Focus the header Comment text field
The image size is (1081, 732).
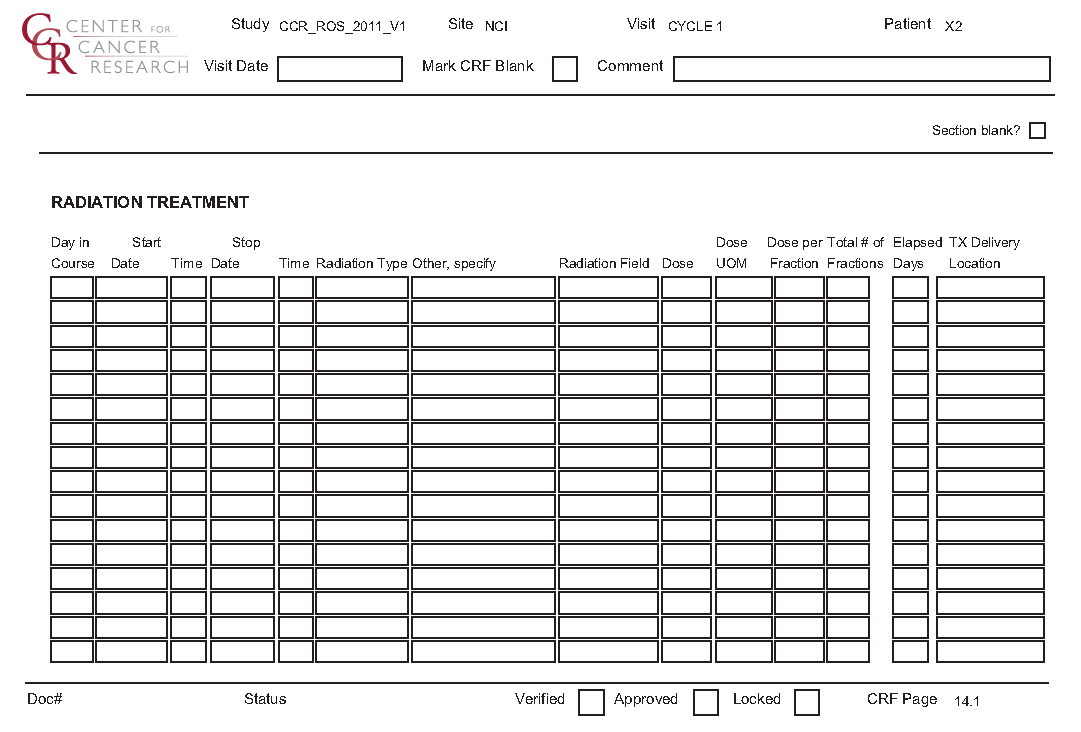(861, 69)
